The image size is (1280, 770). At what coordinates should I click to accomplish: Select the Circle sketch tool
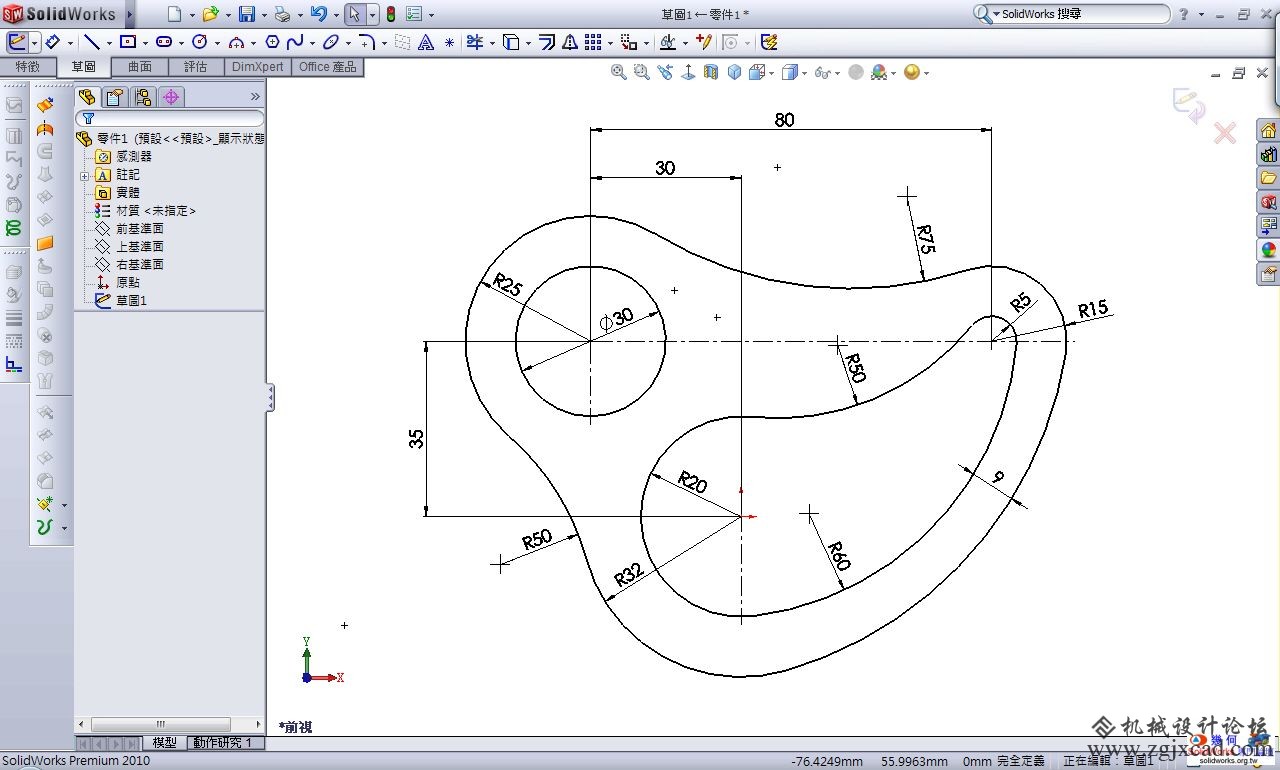click(x=199, y=42)
